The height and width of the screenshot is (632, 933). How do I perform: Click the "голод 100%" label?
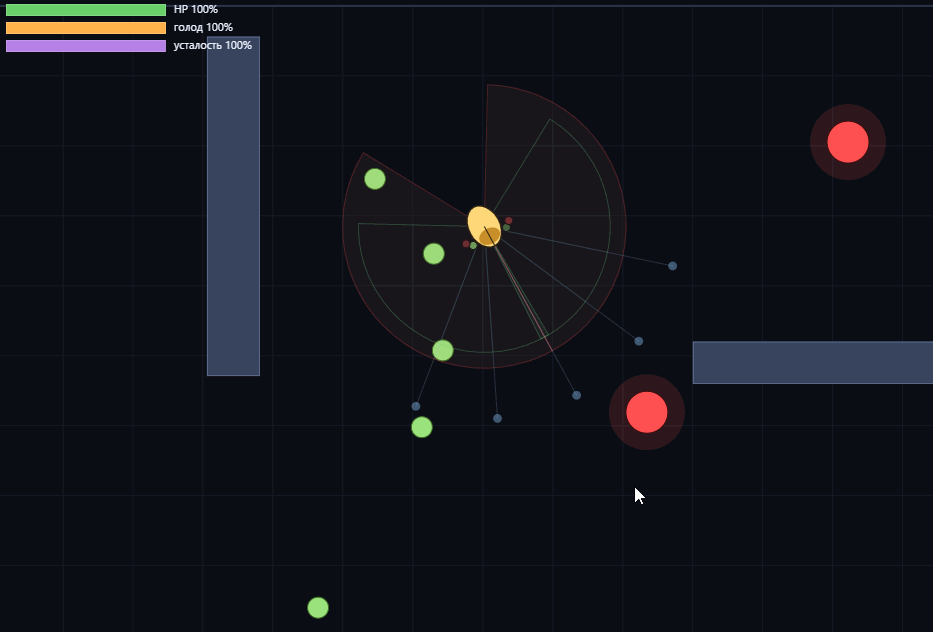203,27
